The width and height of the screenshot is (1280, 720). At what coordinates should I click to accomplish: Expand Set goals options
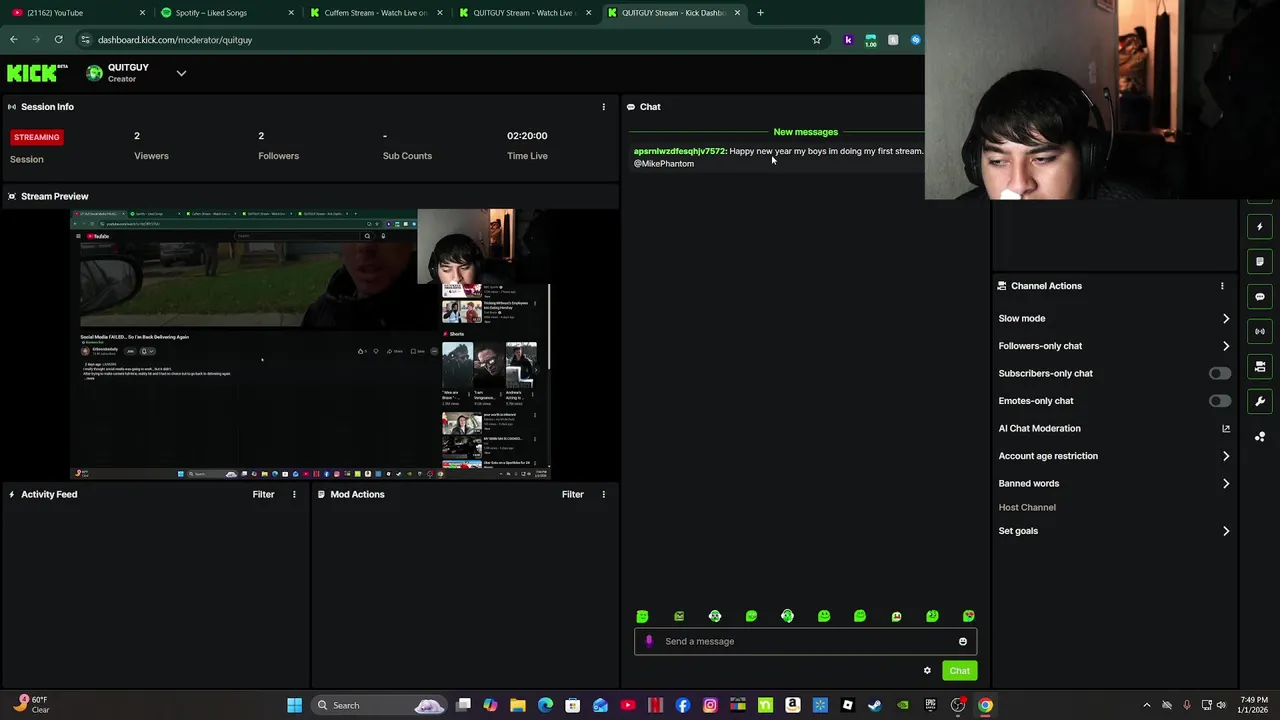1226,531
